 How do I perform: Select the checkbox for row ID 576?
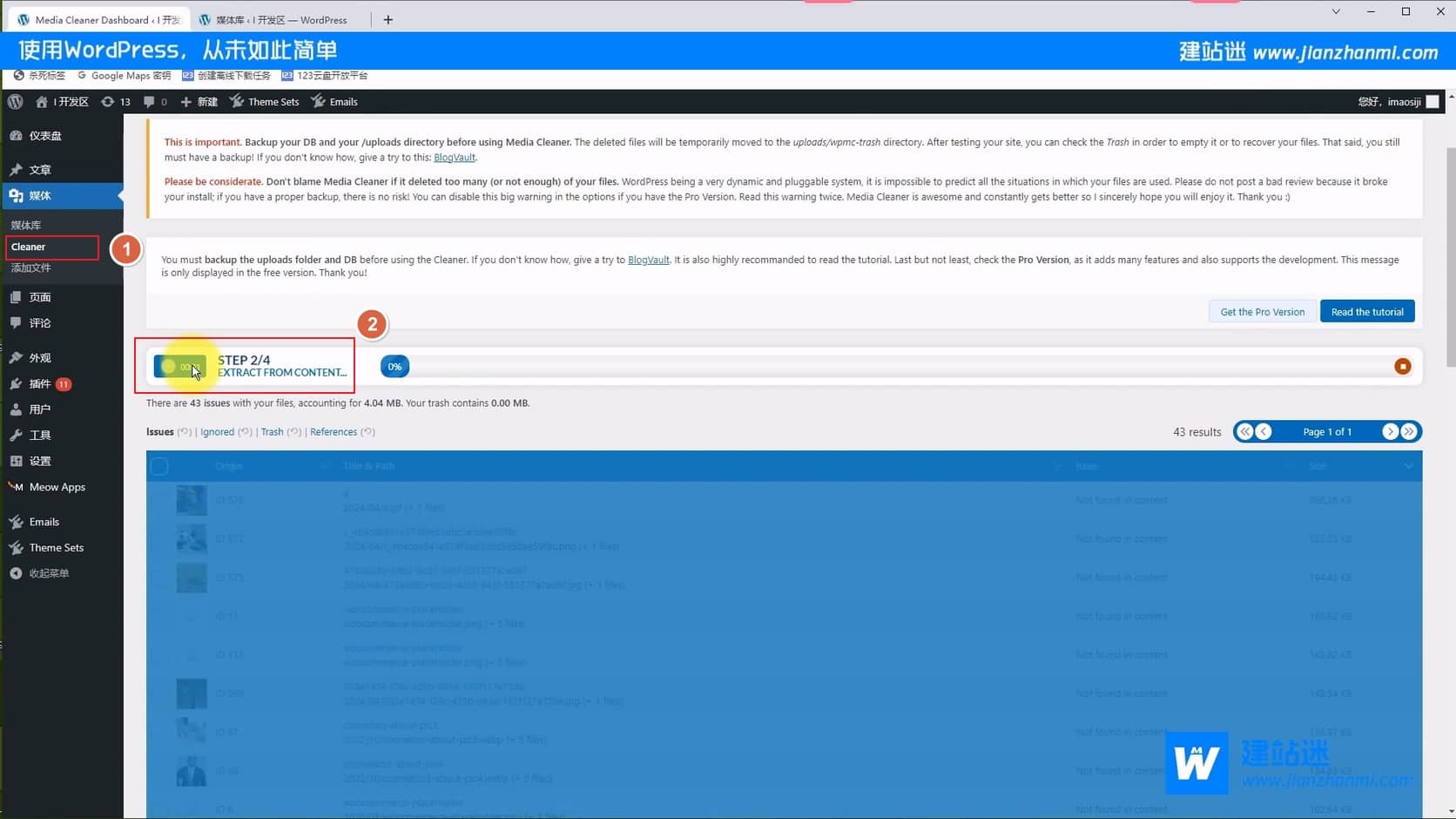coord(159,500)
